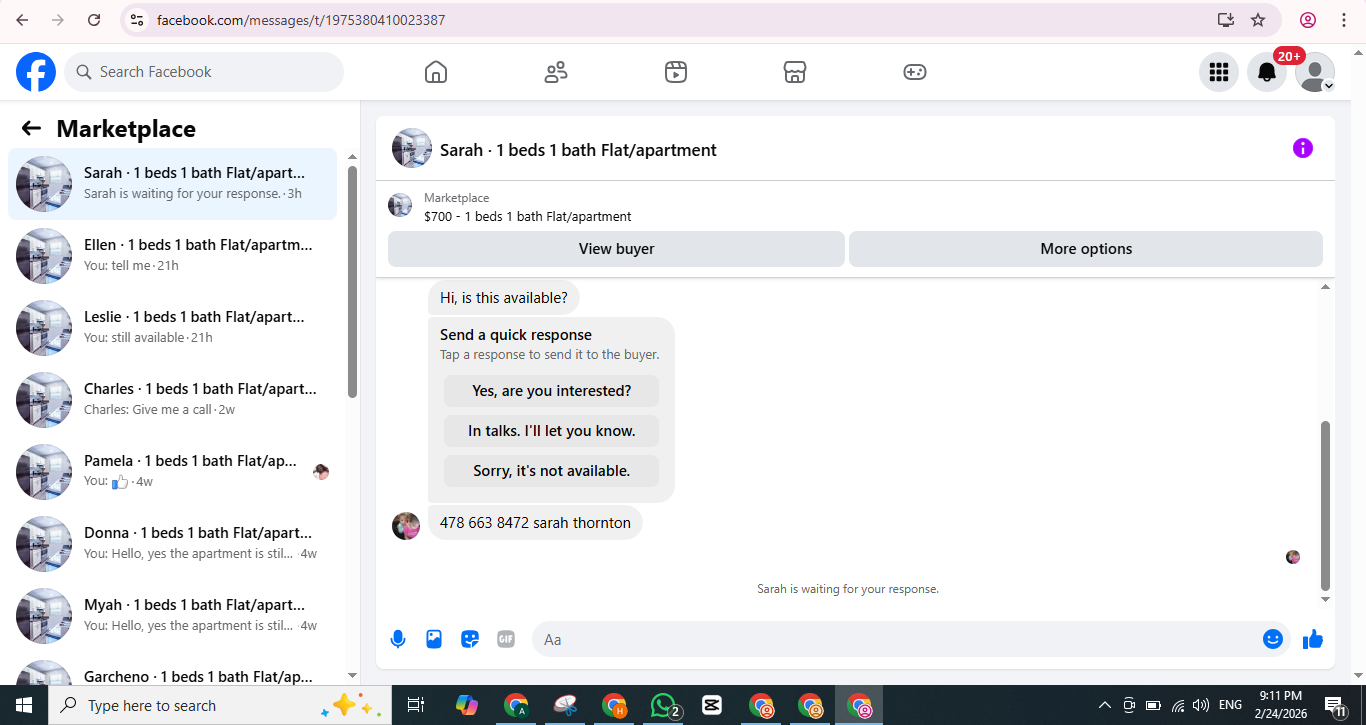Screen dimensions: 1366x725
Task: Reload the page with refresh icon
Action: coord(94,20)
